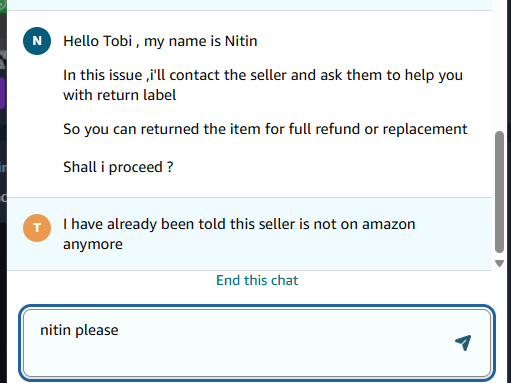511x383 pixels.
Task: Click Nitin's blue N avatar
Action: [x=37, y=41]
